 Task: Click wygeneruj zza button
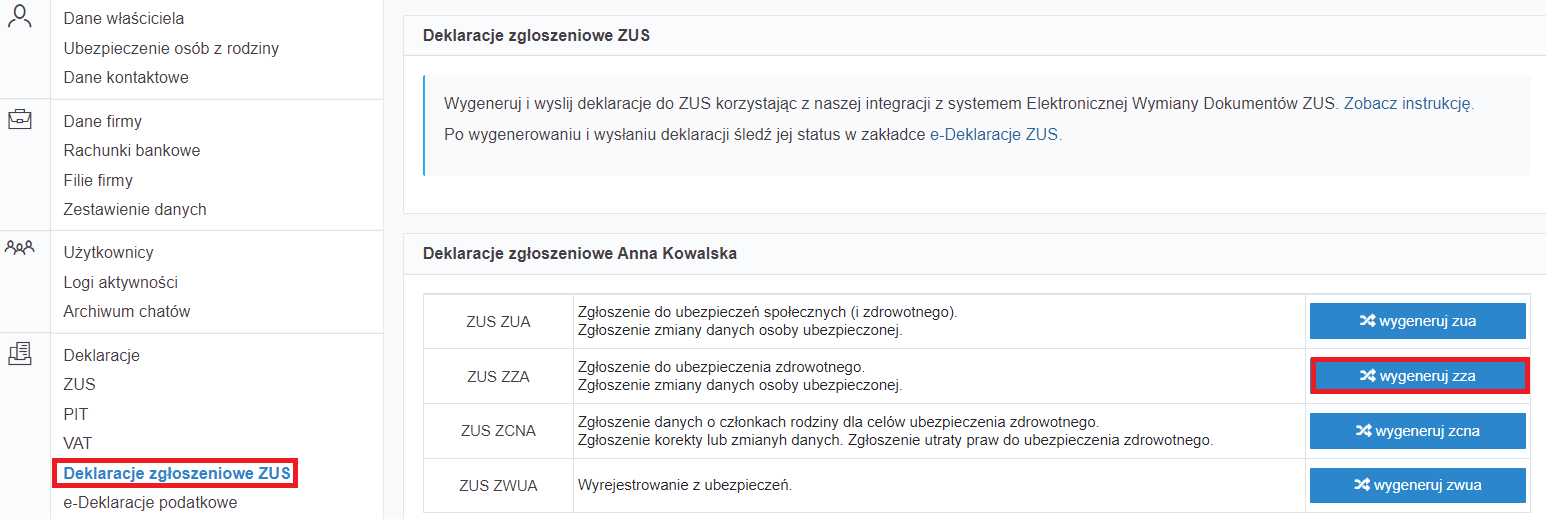click(x=1417, y=376)
